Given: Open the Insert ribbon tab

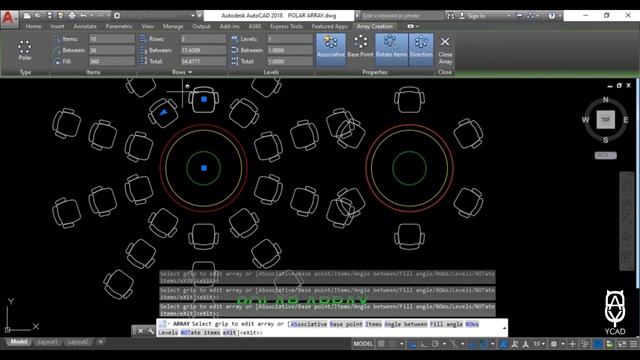Looking at the screenshot, I should point(57,26).
